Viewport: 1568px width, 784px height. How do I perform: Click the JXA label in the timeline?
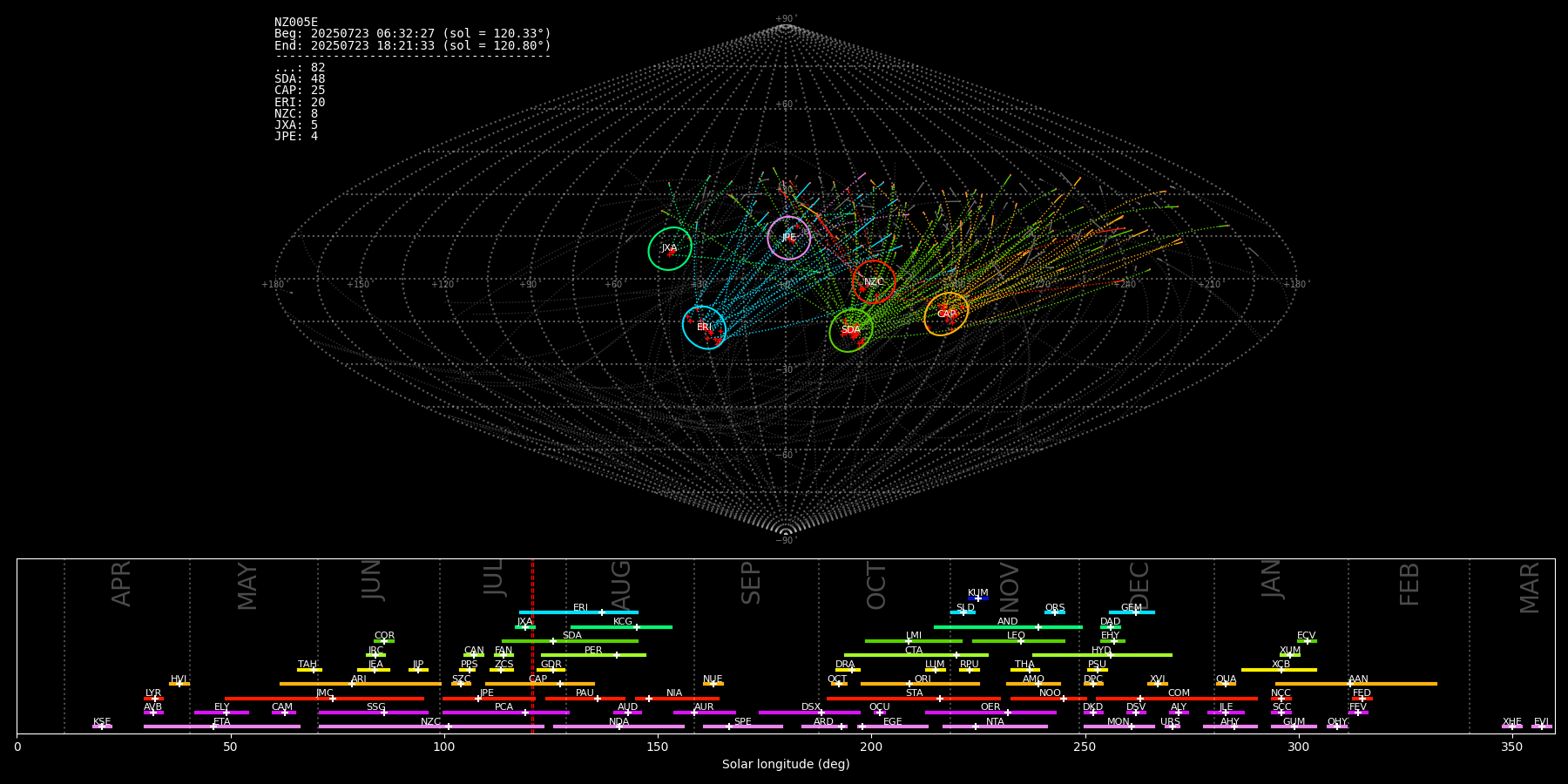[524, 622]
